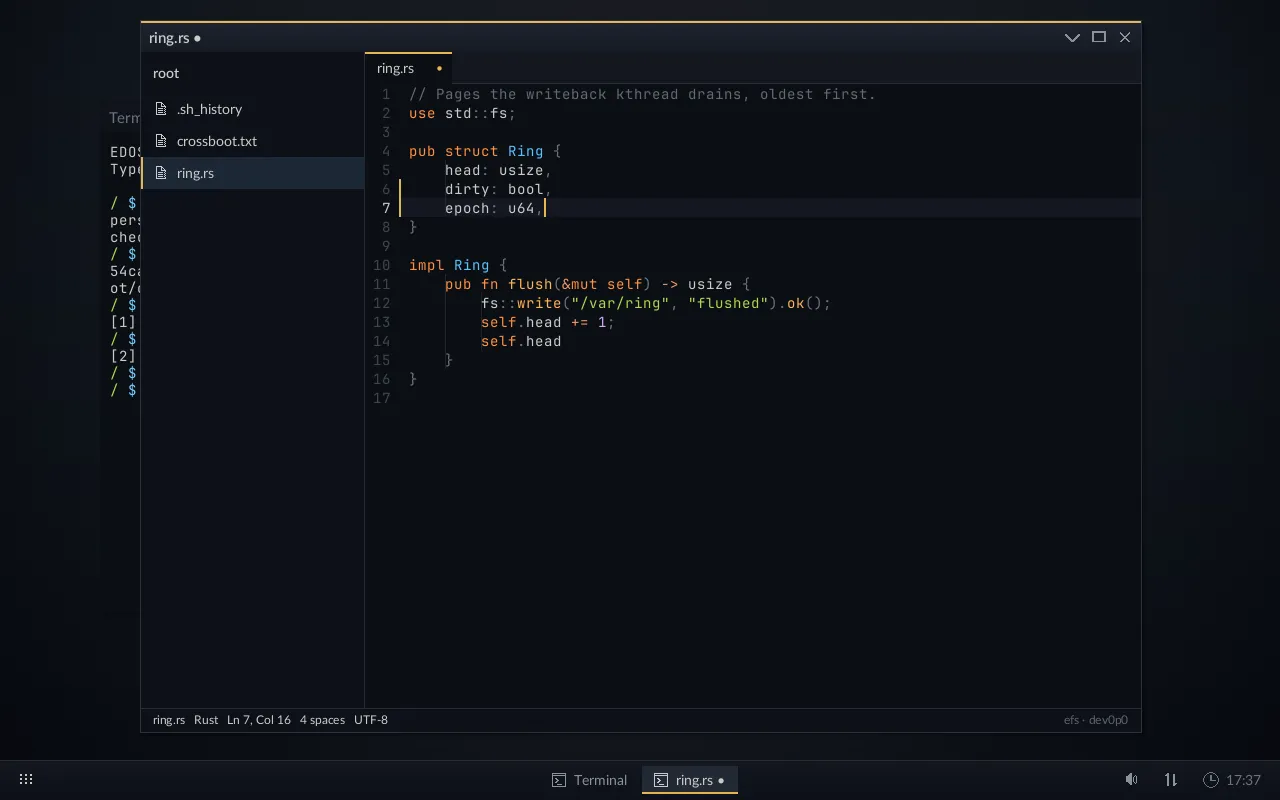
Task: Click line number 1 in the gutter
Action: 386,94
